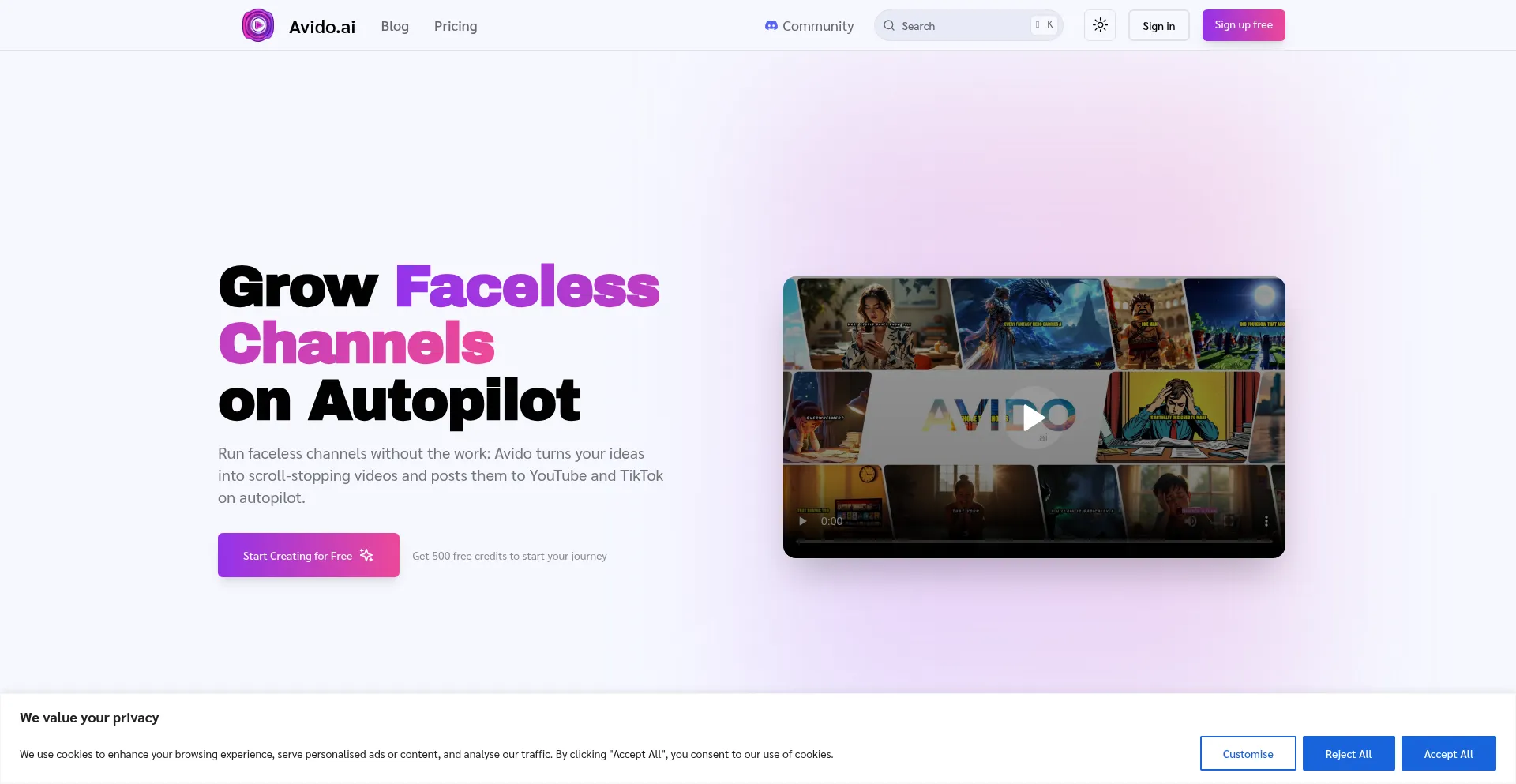Focus the Search input field
Viewport: 1516px width, 784px height.
969,25
